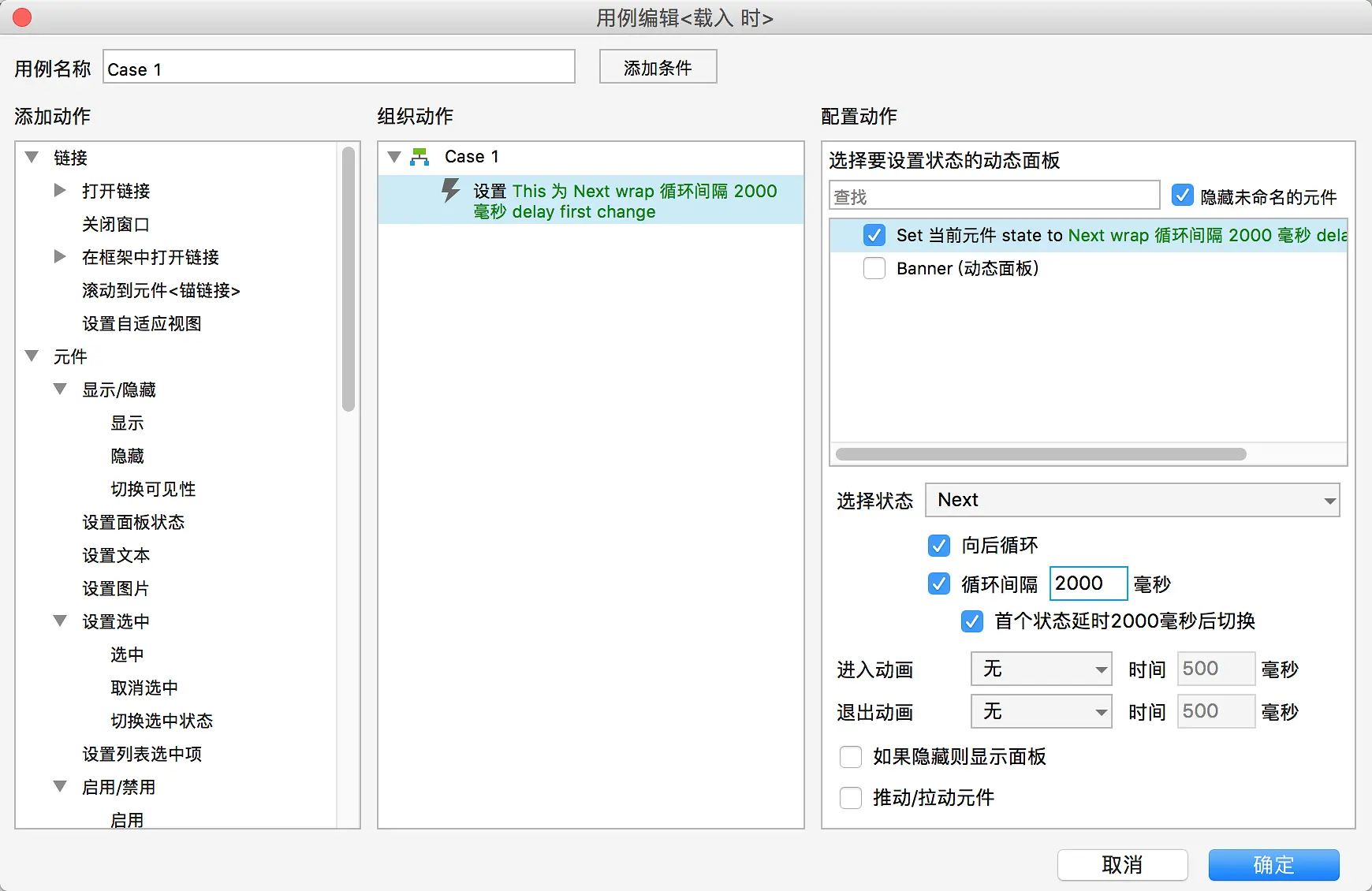Click the horizontal scrollbar in panel list
This screenshot has height=891, width=1372.
tap(1041, 454)
